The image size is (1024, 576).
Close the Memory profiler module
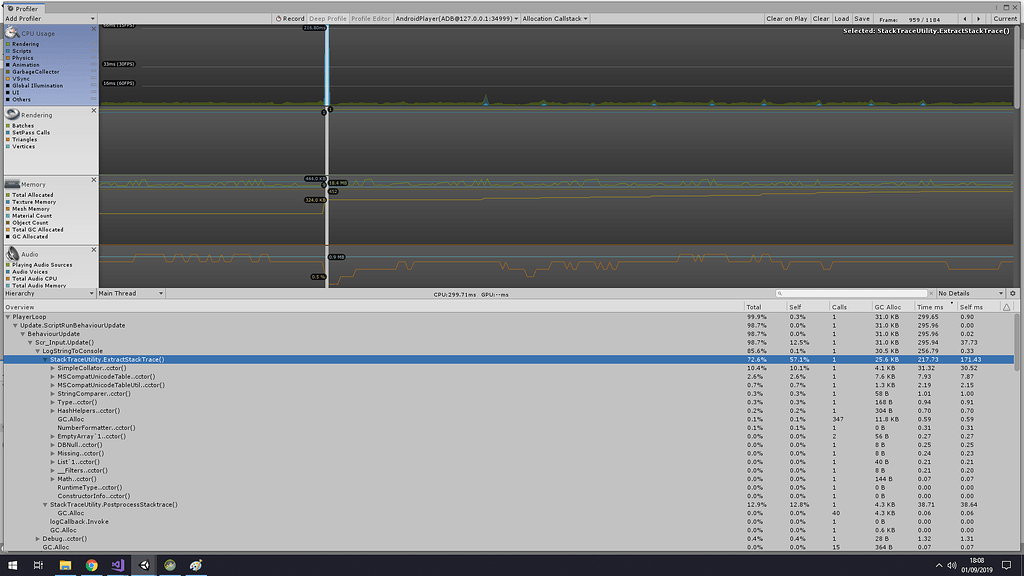click(93, 180)
